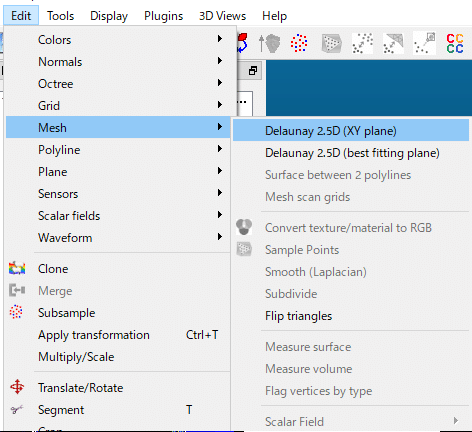
Task: Open the Plugins menu
Action: [163, 16]
